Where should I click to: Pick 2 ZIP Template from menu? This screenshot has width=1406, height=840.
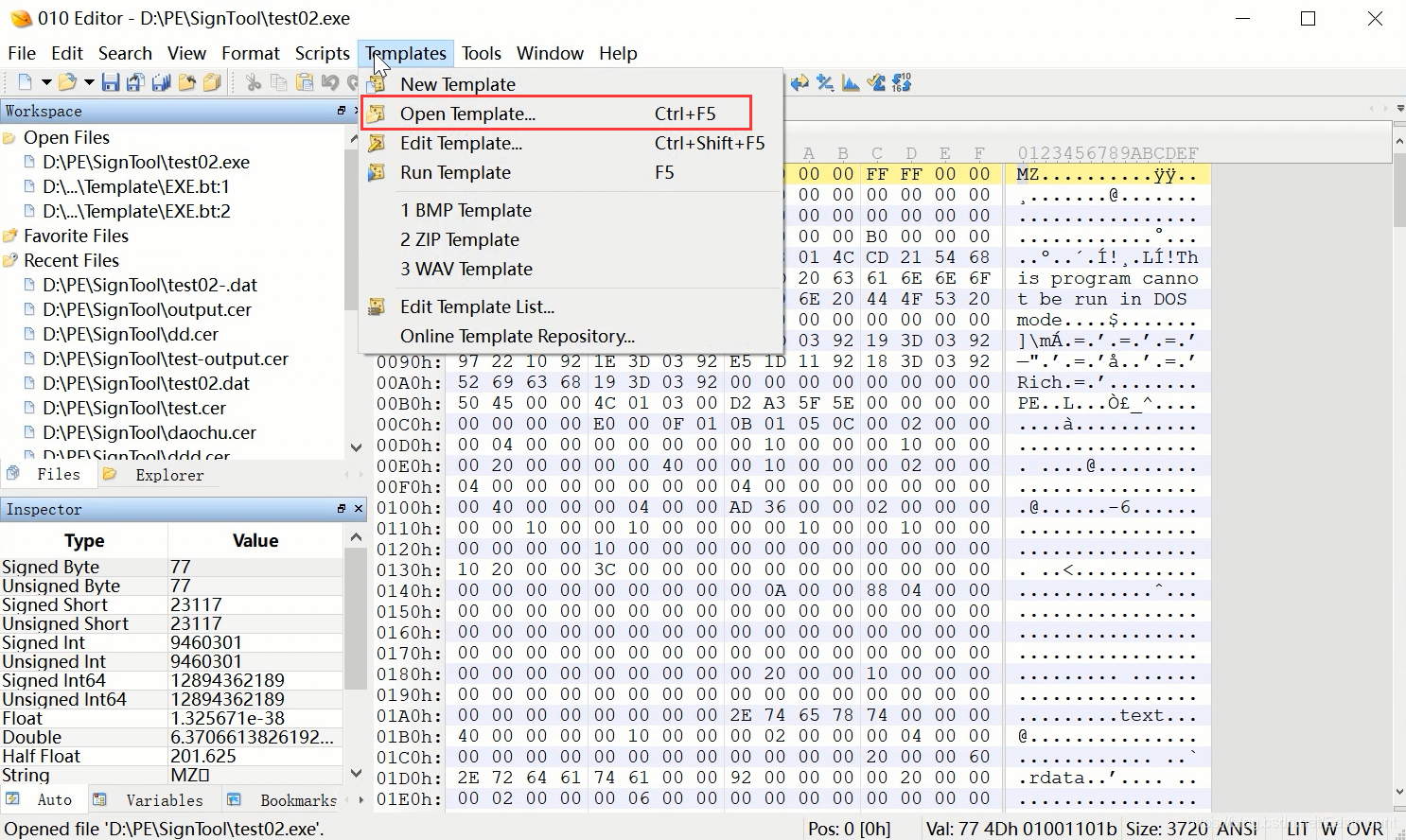point(571,239)
